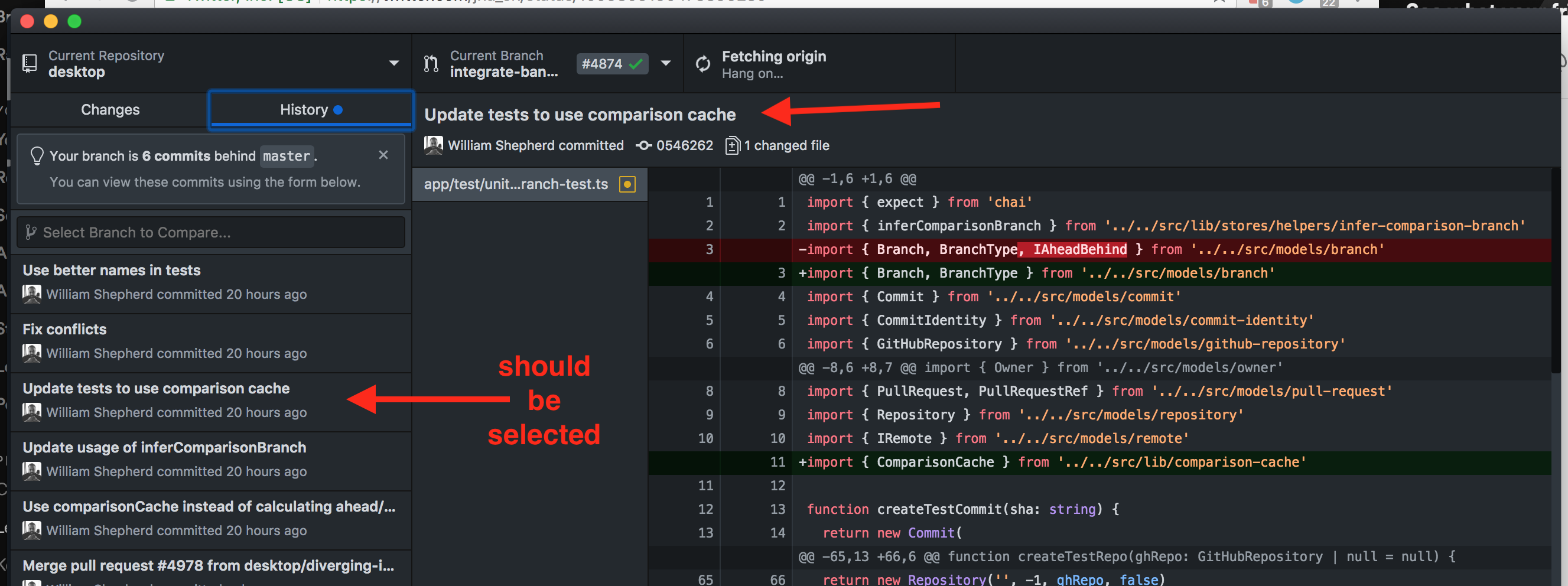Click the master branch name in the banner
This screenshot has width=1568, height=586.
click(x=287, y=157)
